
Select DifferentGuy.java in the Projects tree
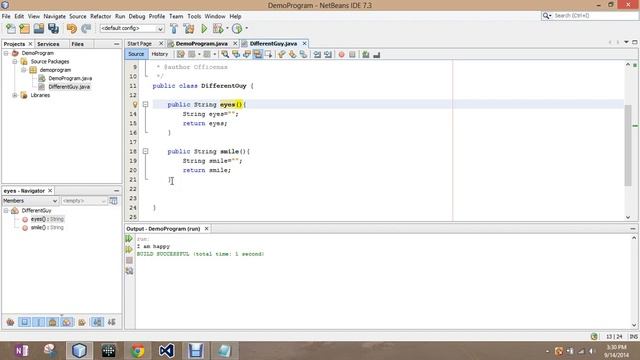(x=69, y=87)
